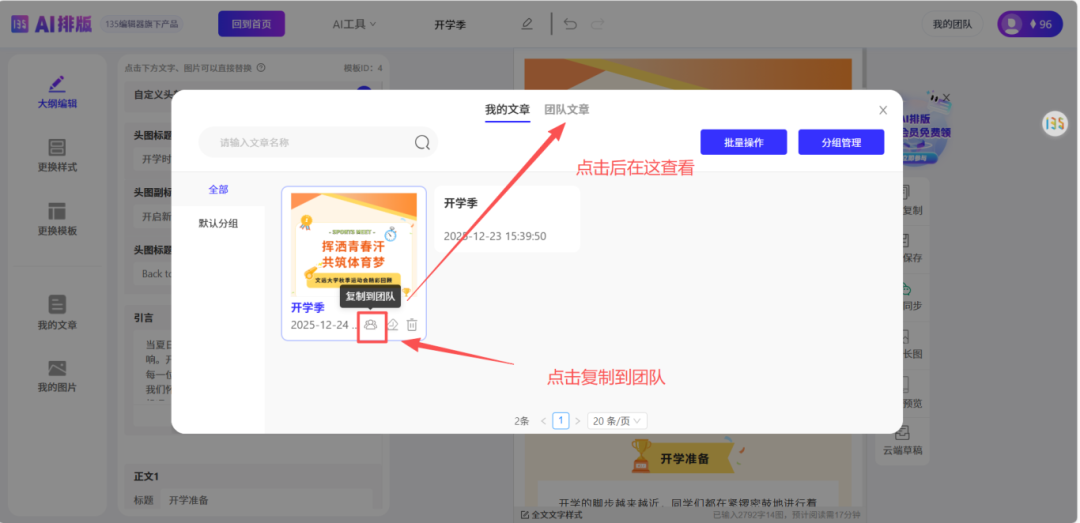Click the 批量操作 button
Screen dimensions: 1080x523
743,143
